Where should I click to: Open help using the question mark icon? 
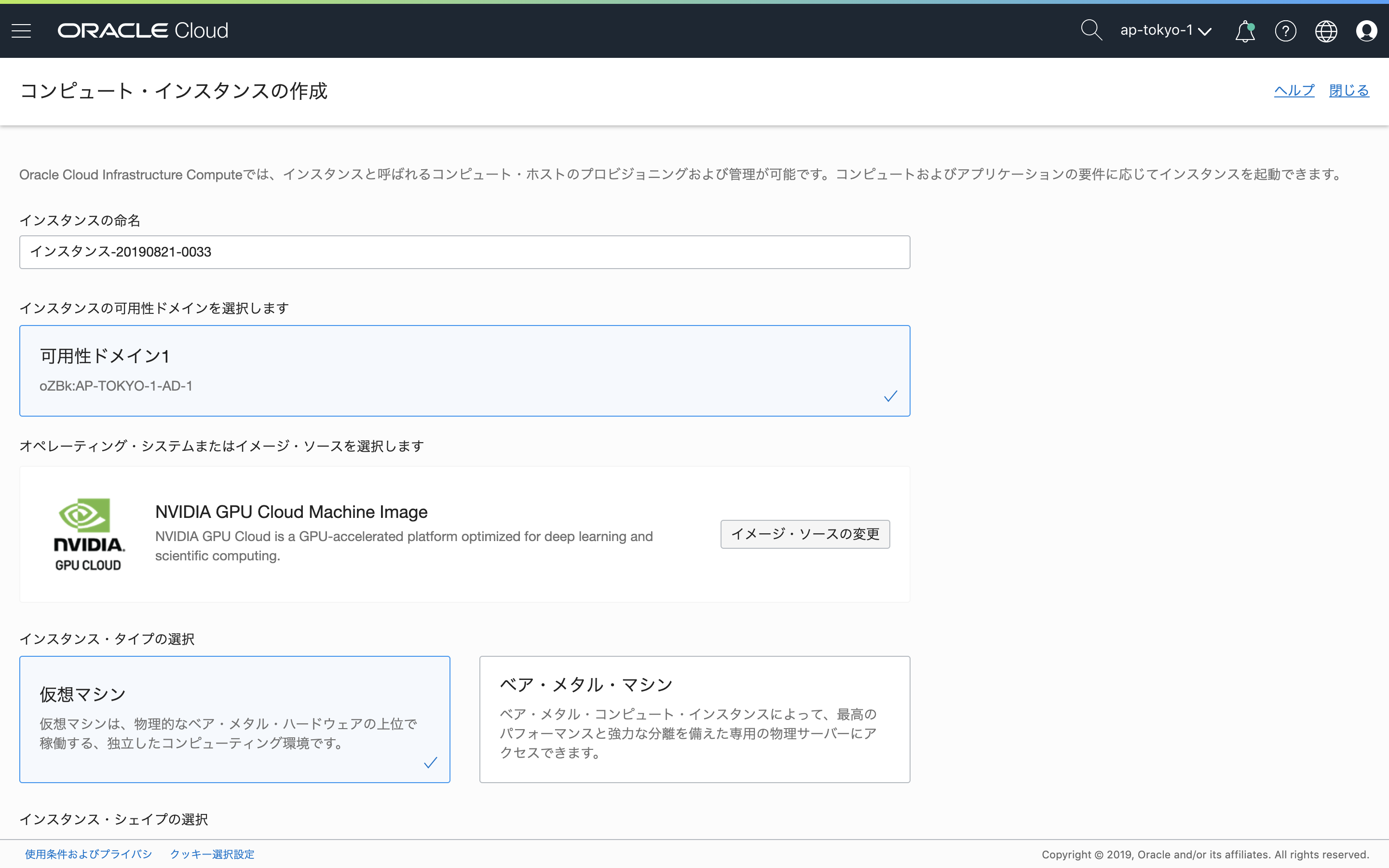tap(1285, 30)
